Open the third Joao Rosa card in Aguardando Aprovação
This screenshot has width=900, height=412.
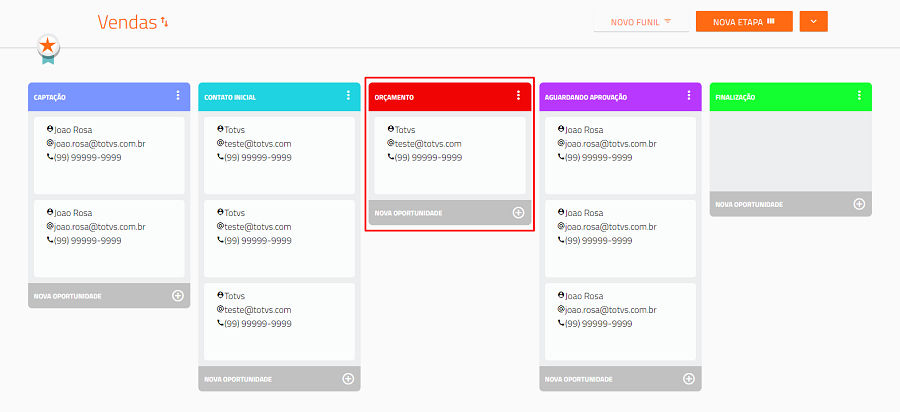(620, 322)
